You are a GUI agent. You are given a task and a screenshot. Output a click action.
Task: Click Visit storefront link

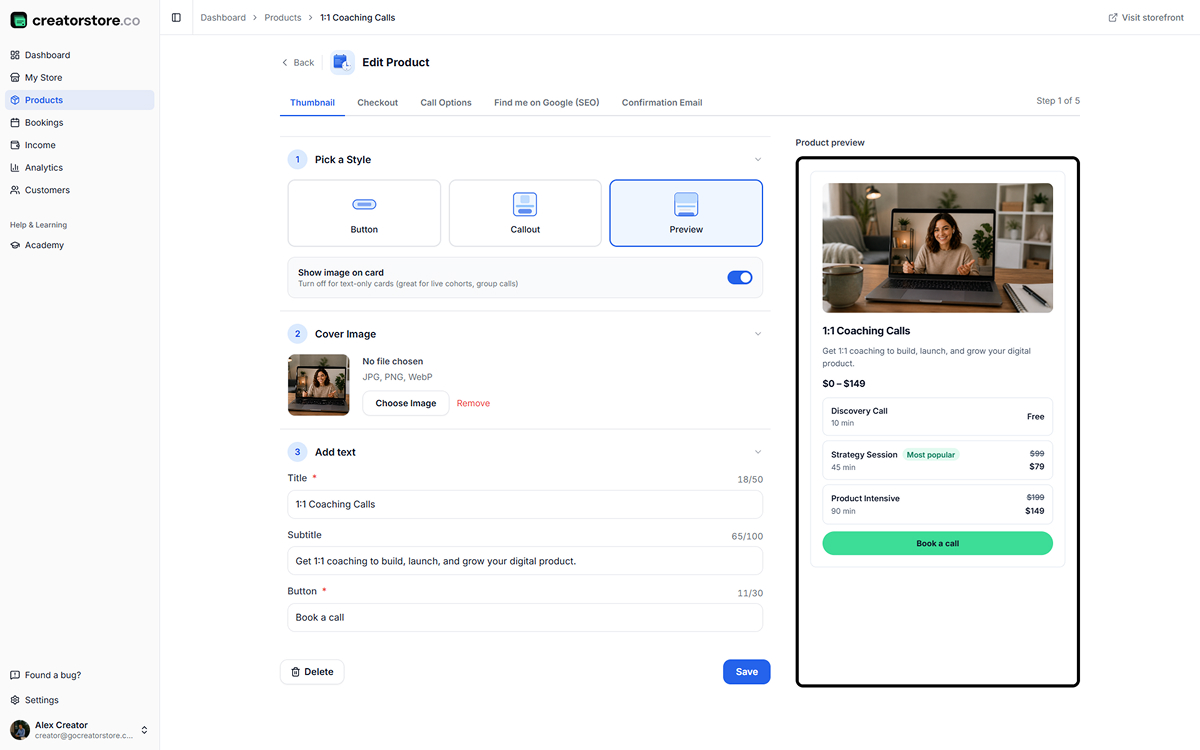click(1146, 17)
